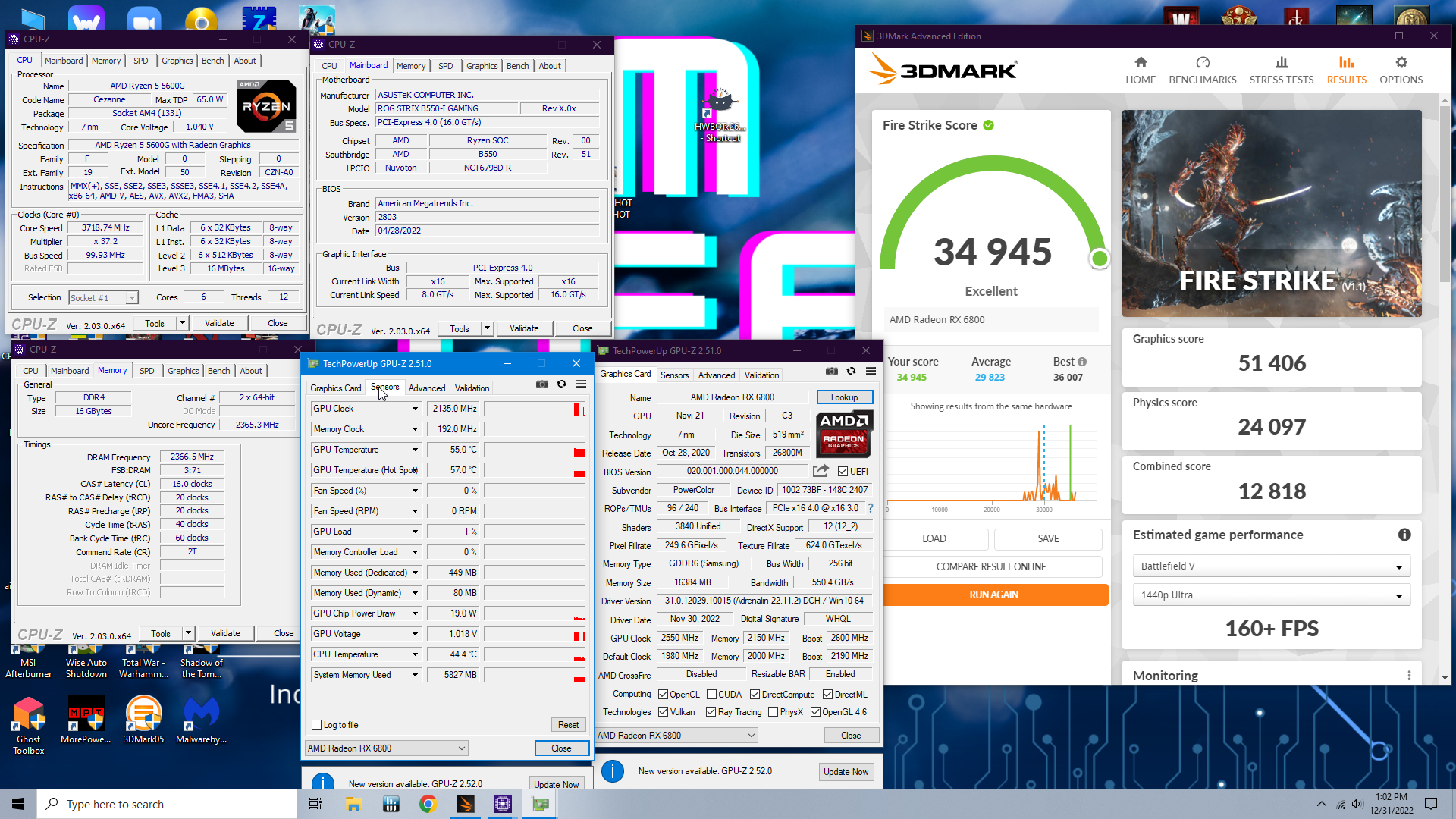The width and height of the screenshot is (1456, 819).
Task: Open hamburger menu in GPU-Z Graphics Card window
Action: [x=871, y=372]
